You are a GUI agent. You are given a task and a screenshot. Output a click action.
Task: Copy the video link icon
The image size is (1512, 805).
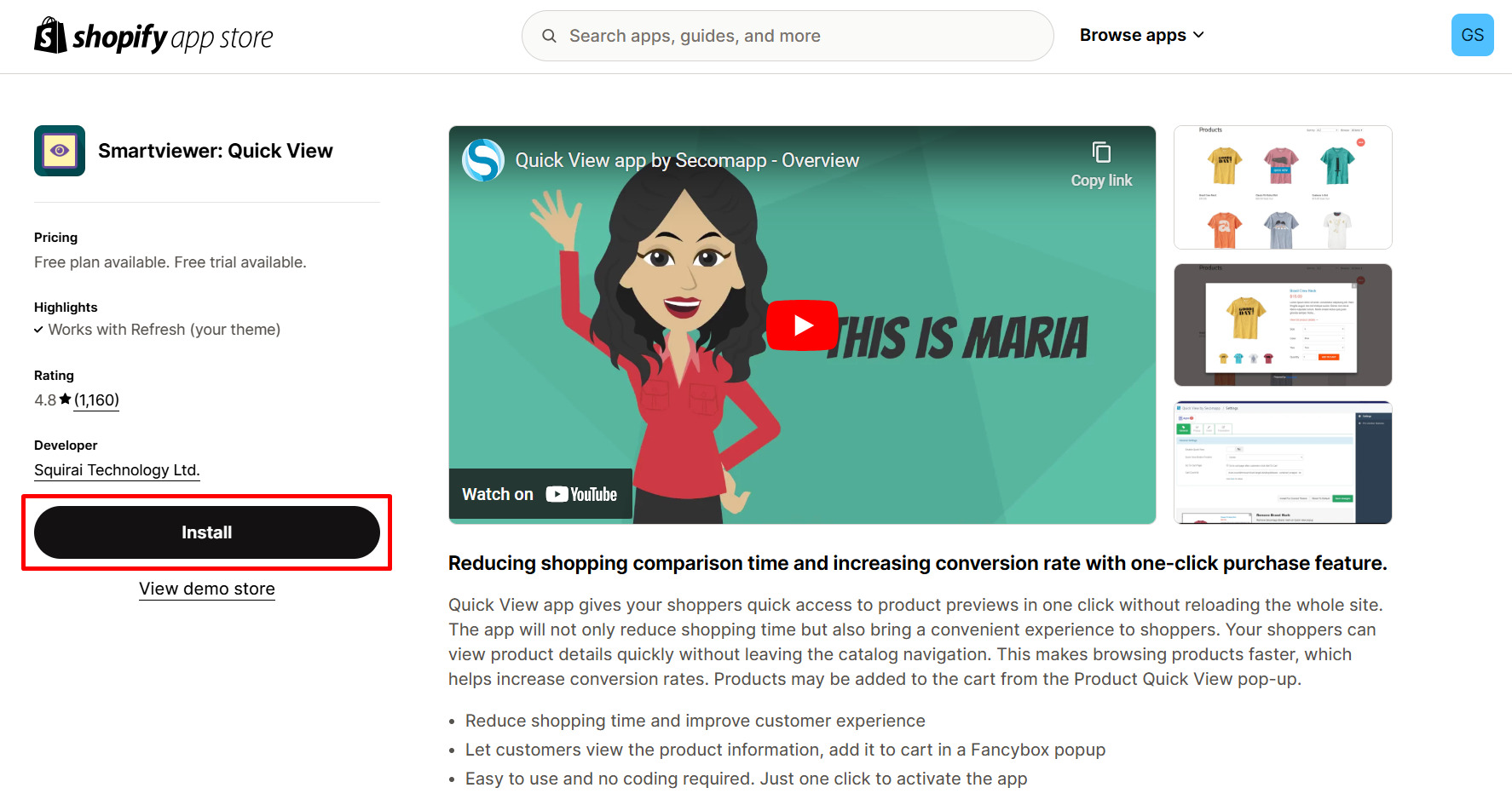(x=1101, y=152)
